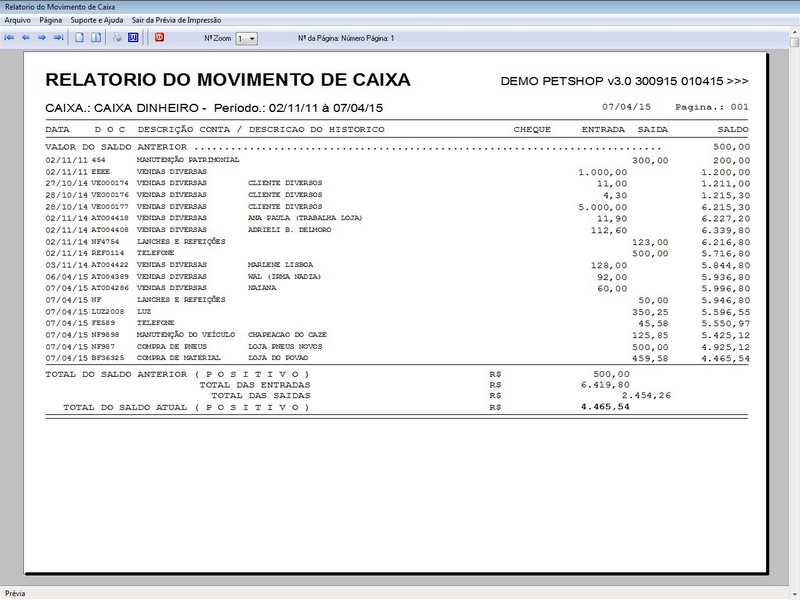Click the printer icon

(x=117, y=37)
